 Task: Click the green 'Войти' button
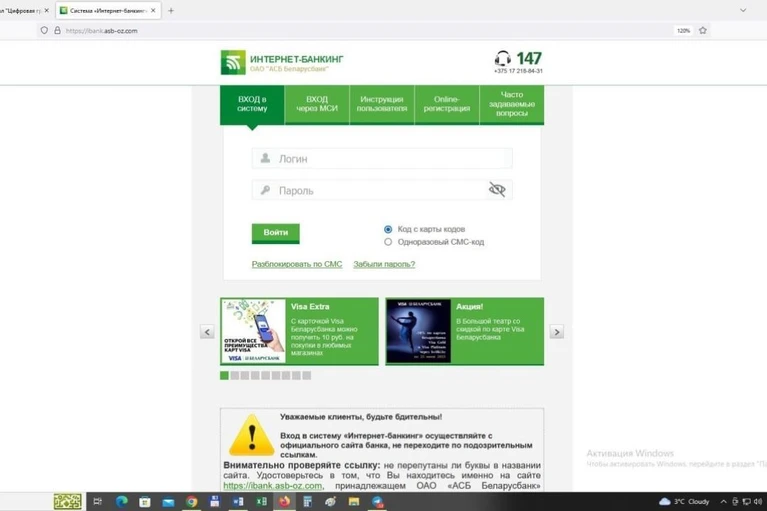(x=275, y=233)
